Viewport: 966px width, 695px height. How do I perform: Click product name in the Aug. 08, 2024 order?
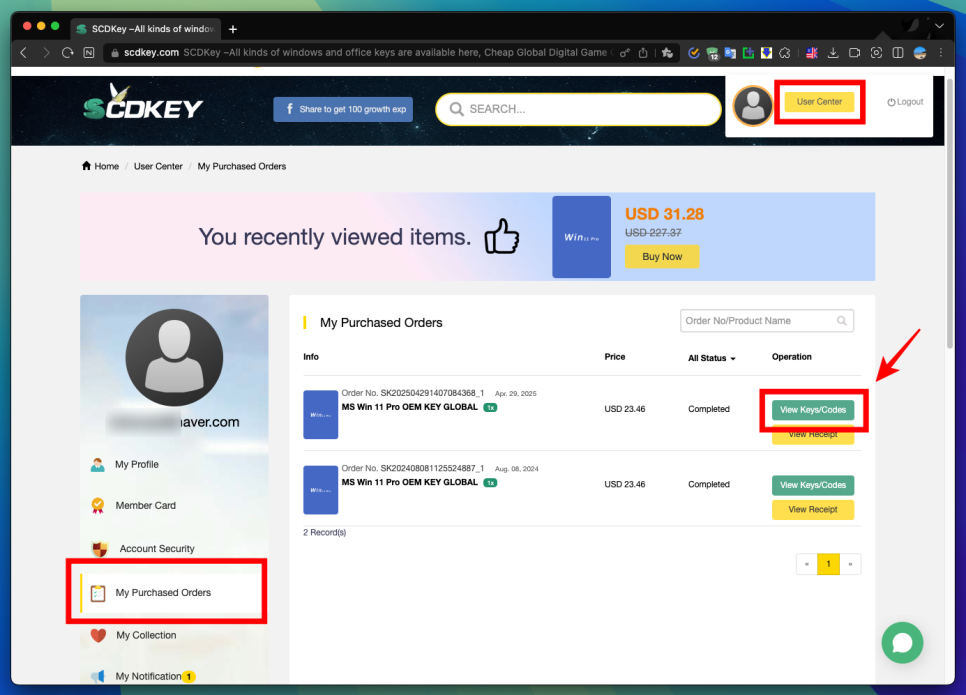(410, 482)
